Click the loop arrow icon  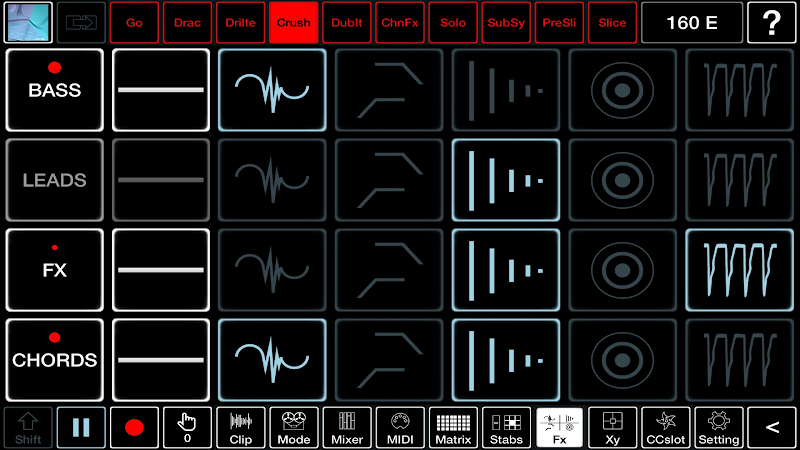(x=81, y=22)
